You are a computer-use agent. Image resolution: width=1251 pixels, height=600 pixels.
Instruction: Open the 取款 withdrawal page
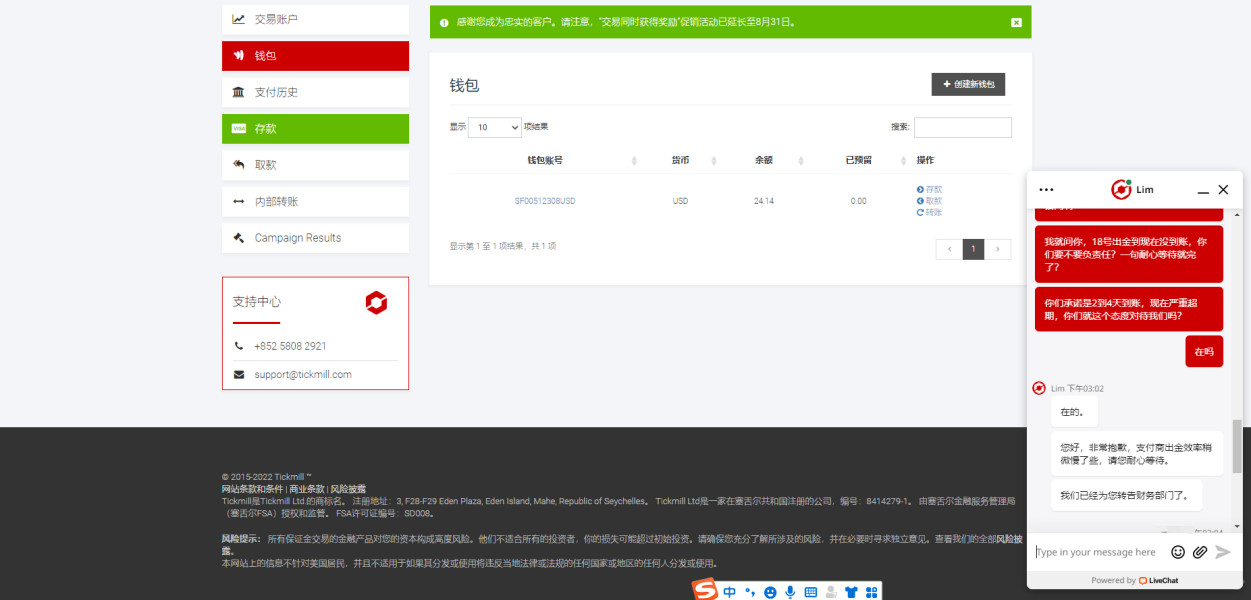(x=315, y=165)
